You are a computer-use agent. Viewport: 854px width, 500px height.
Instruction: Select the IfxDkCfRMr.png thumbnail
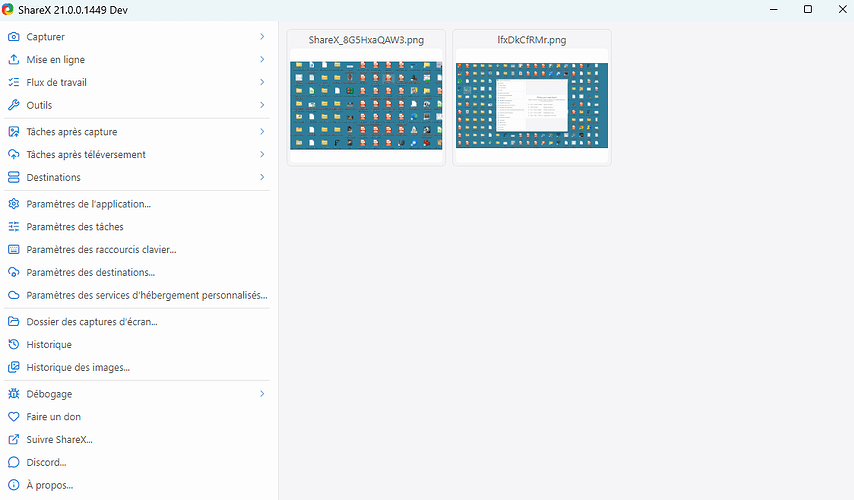click(532, 106)
